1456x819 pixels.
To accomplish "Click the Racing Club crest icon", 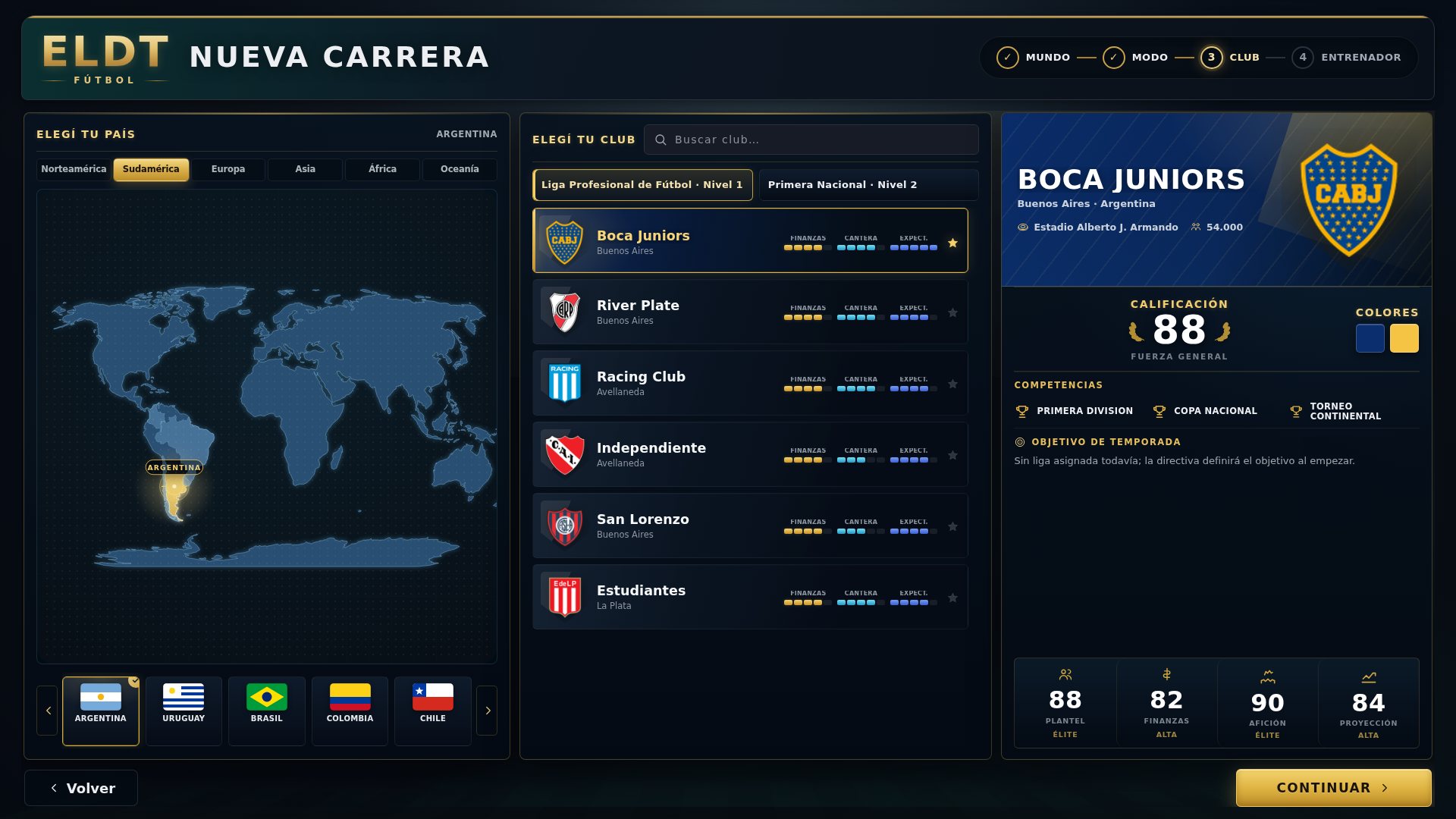I will point(565,383).
